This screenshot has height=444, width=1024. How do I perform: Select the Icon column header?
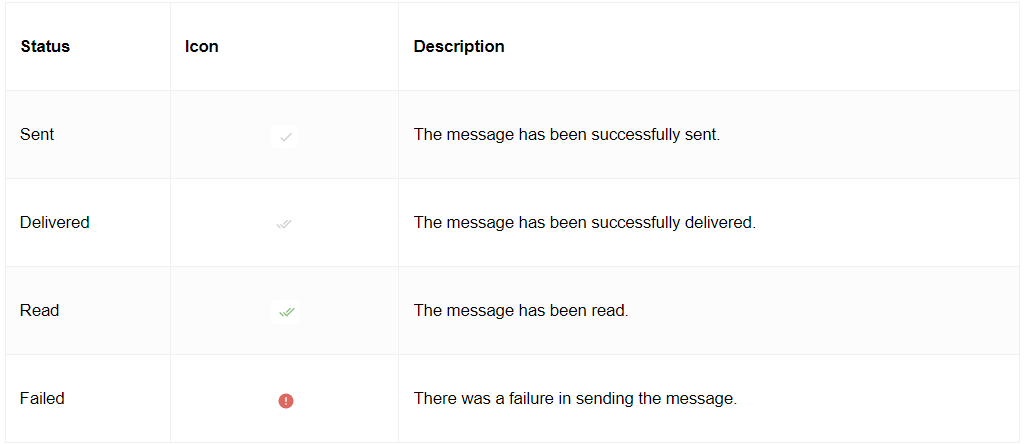(202, 46)
